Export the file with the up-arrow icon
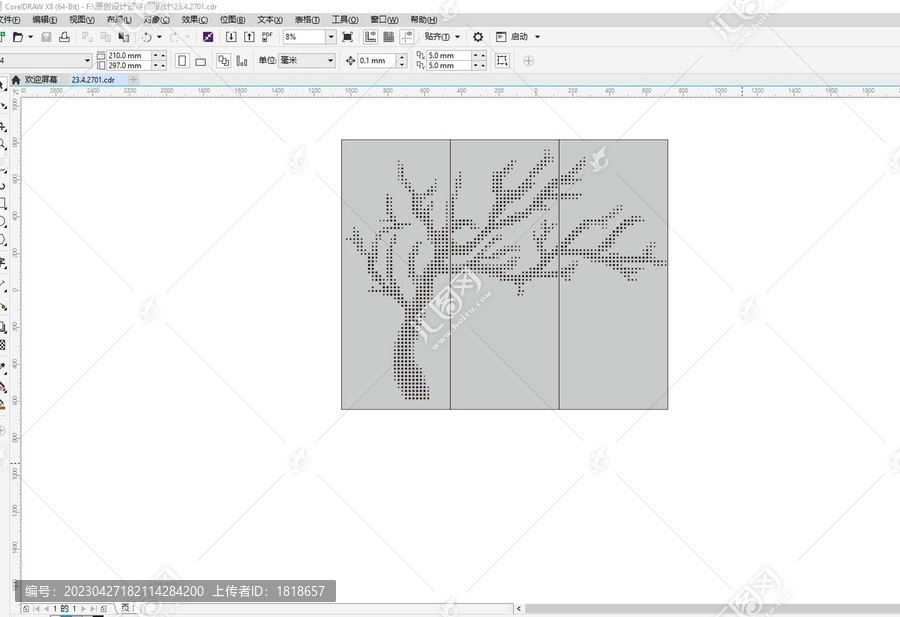Screen dimensions: 900x617 tap(249, 37)
